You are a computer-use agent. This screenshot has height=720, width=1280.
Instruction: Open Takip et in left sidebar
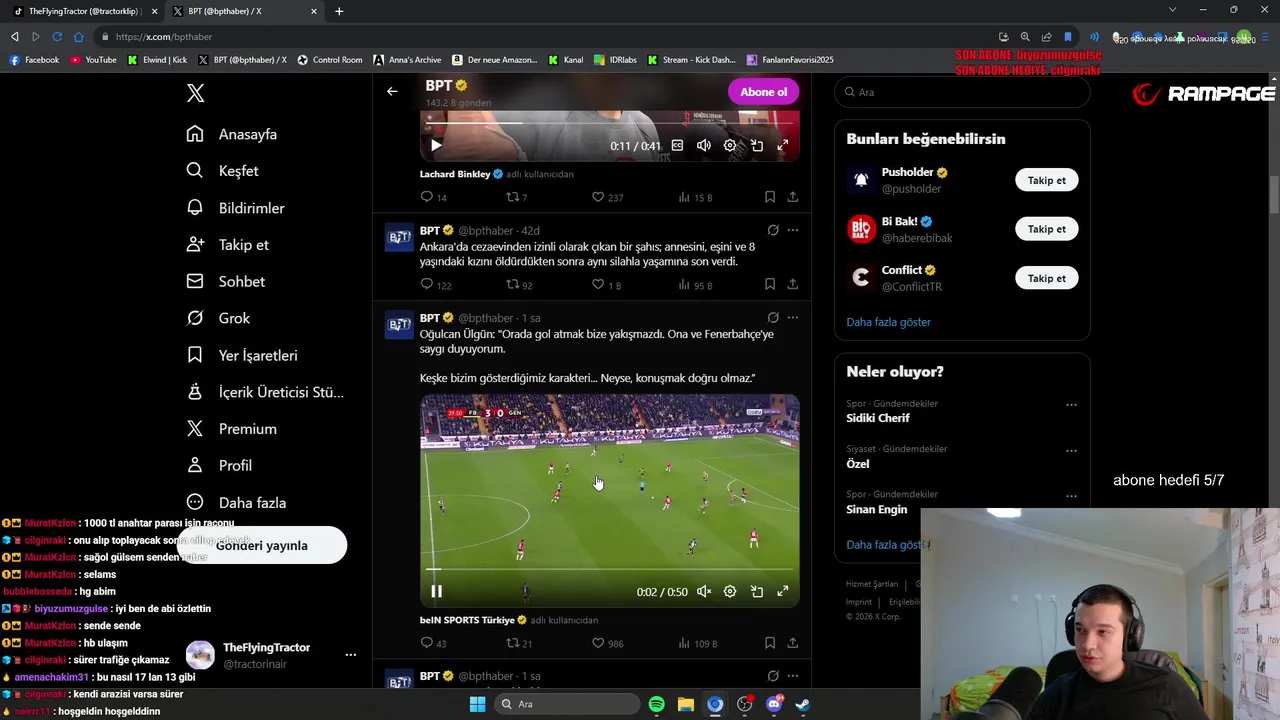[228, 245]
